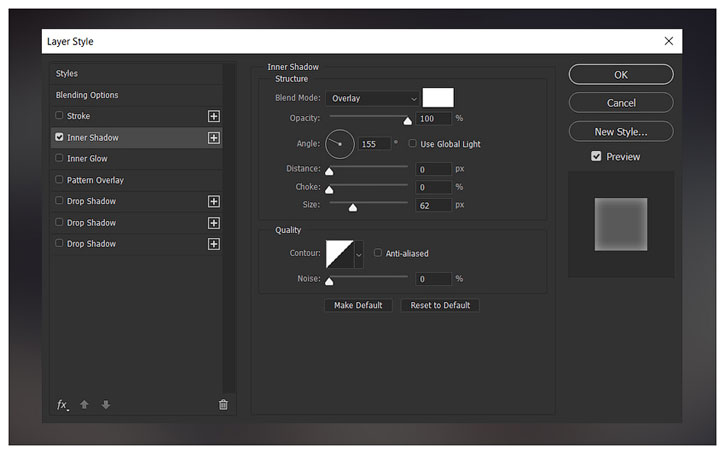Click Reset to Default
The image size is (725, 454).
click(x=440, y=305)
